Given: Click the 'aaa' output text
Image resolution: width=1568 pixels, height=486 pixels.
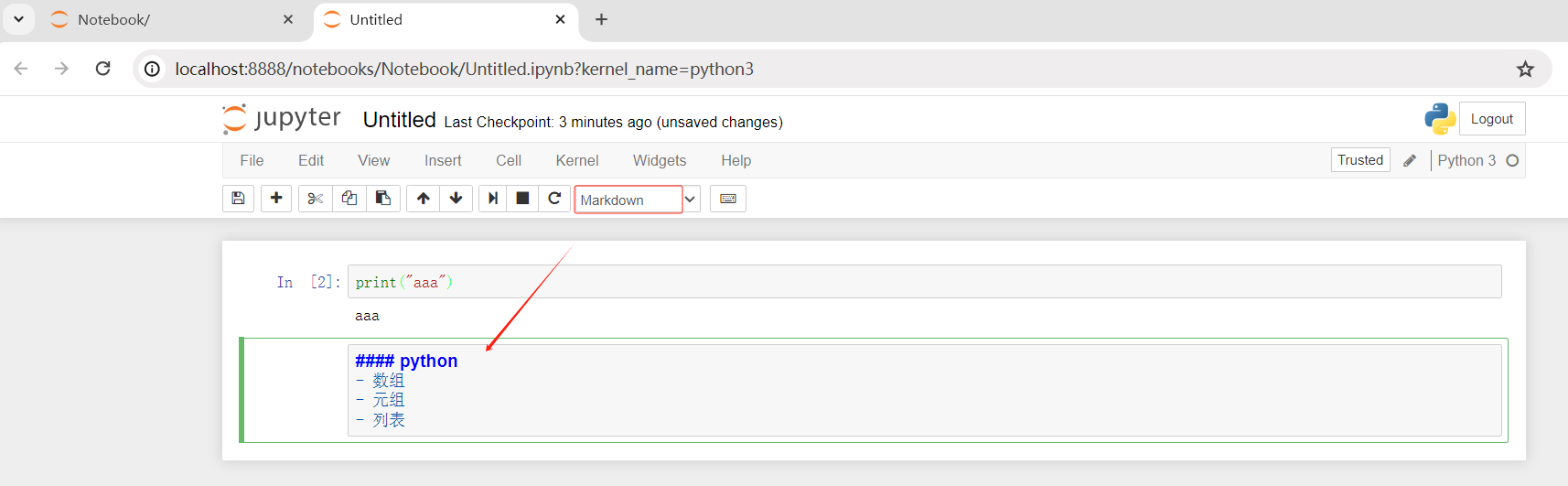Looking at the screenshot, I should [x=367, y=316].
